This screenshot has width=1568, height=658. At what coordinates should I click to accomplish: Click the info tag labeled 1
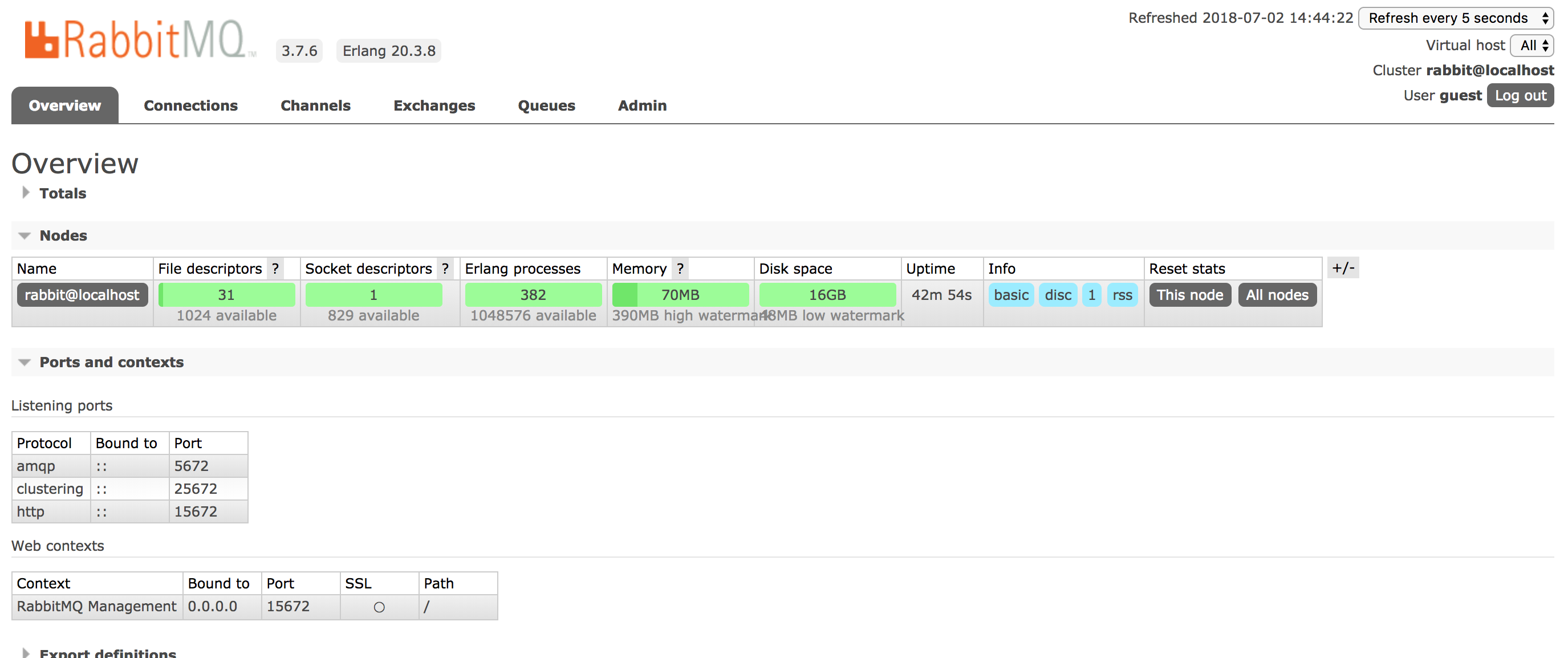point(1091,295)
